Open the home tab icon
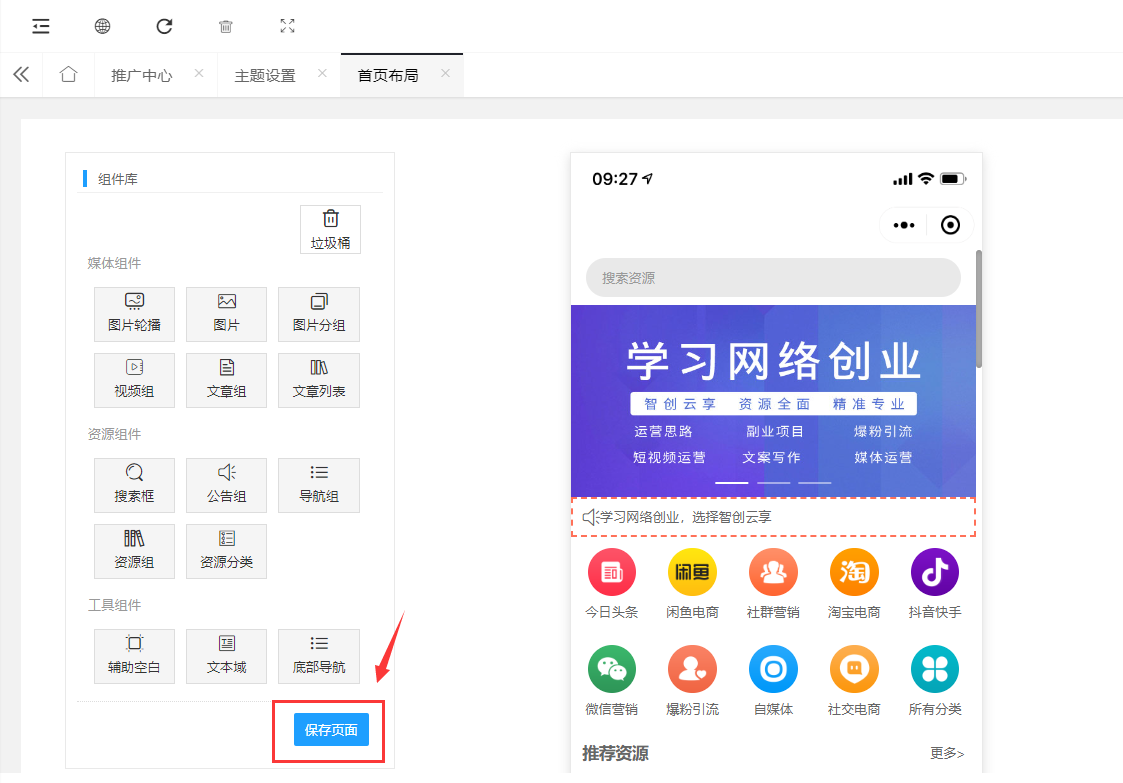This screenshot has width=1123, height=783. click(x=68, y=74)
